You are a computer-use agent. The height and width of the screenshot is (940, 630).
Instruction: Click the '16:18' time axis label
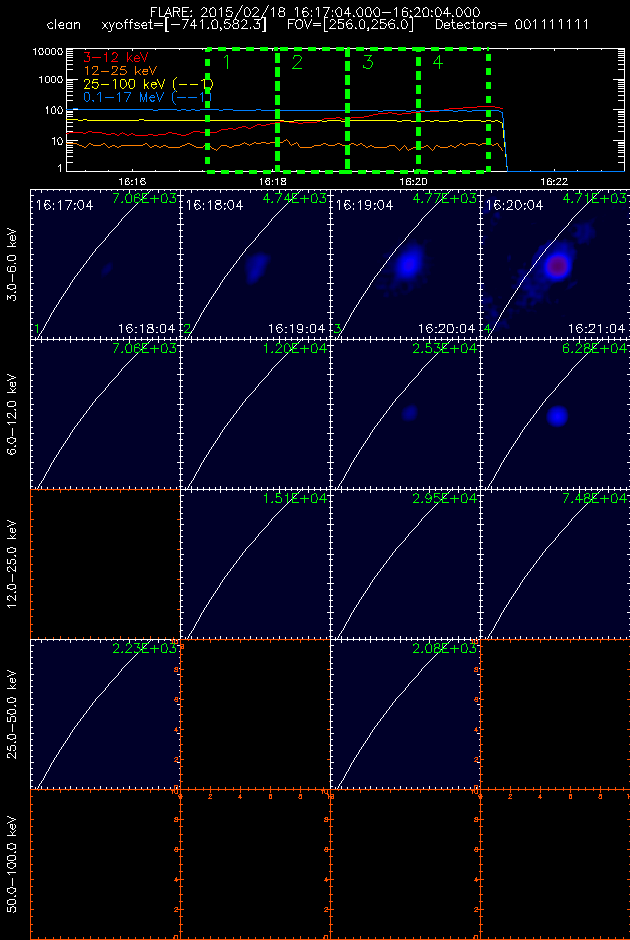click(271, 180)
